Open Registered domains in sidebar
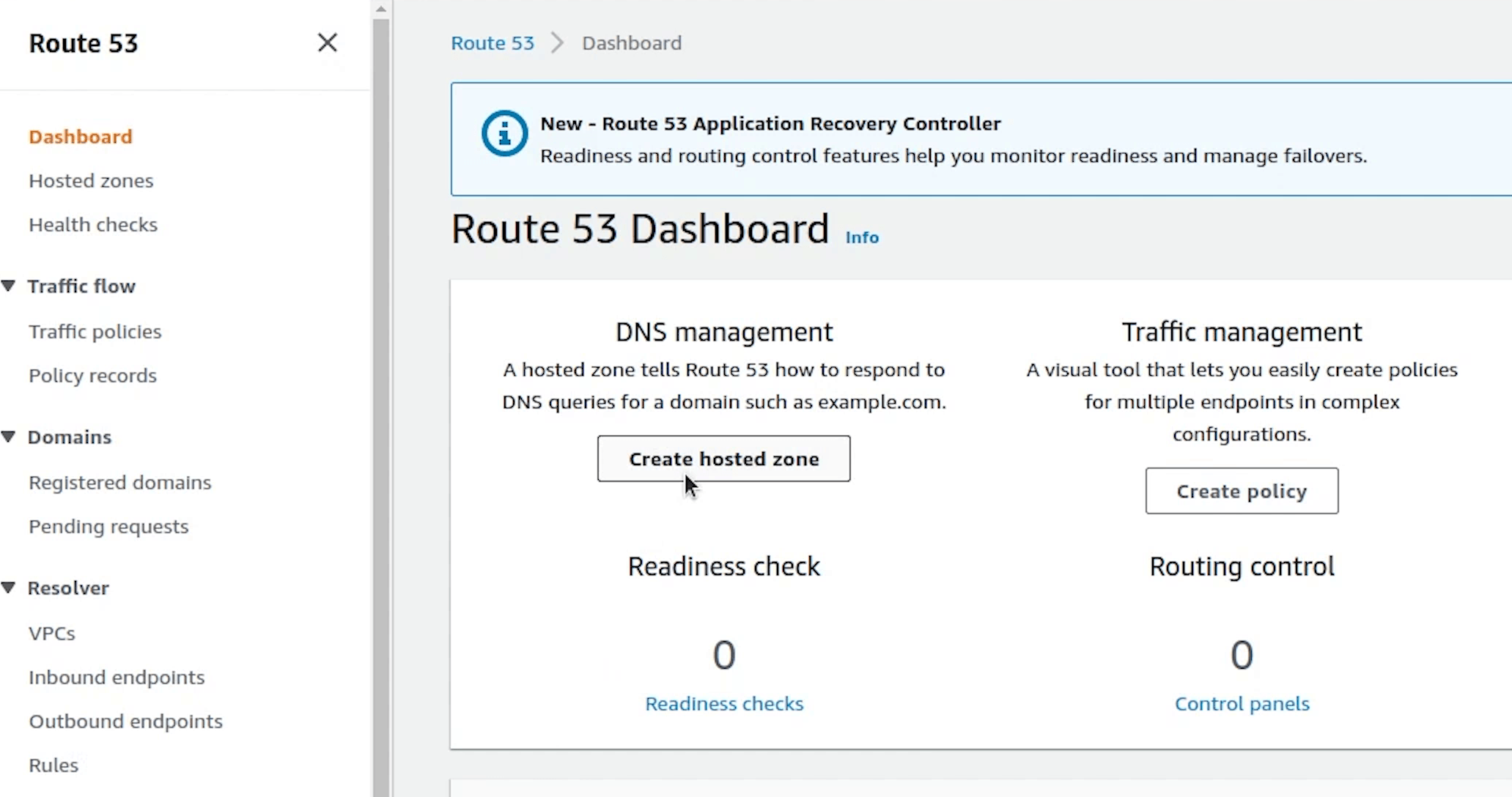 point(120,483)
